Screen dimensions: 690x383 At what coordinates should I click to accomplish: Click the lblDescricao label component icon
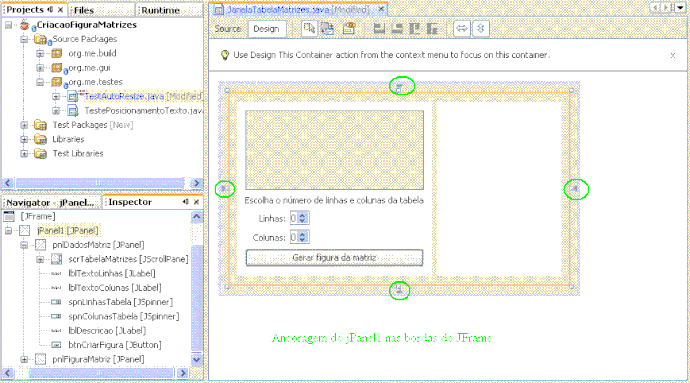pyautogui.click(x=56, y=331)
